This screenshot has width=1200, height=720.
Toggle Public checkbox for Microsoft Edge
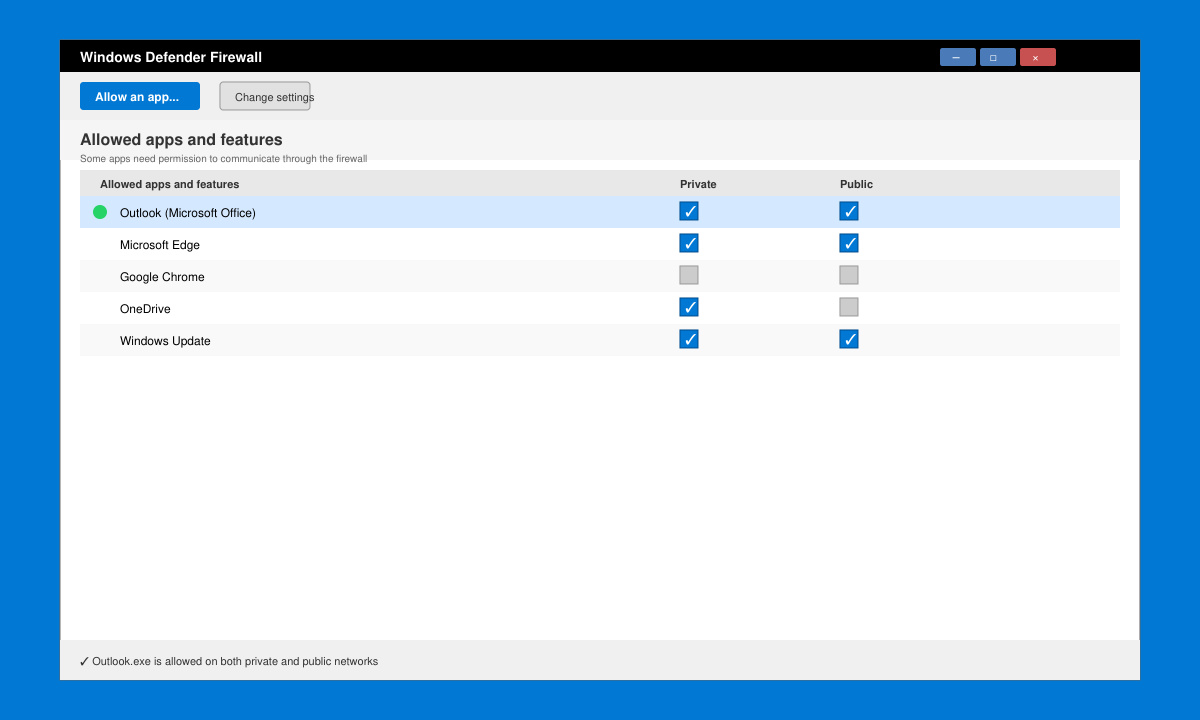tap(849, 243)
